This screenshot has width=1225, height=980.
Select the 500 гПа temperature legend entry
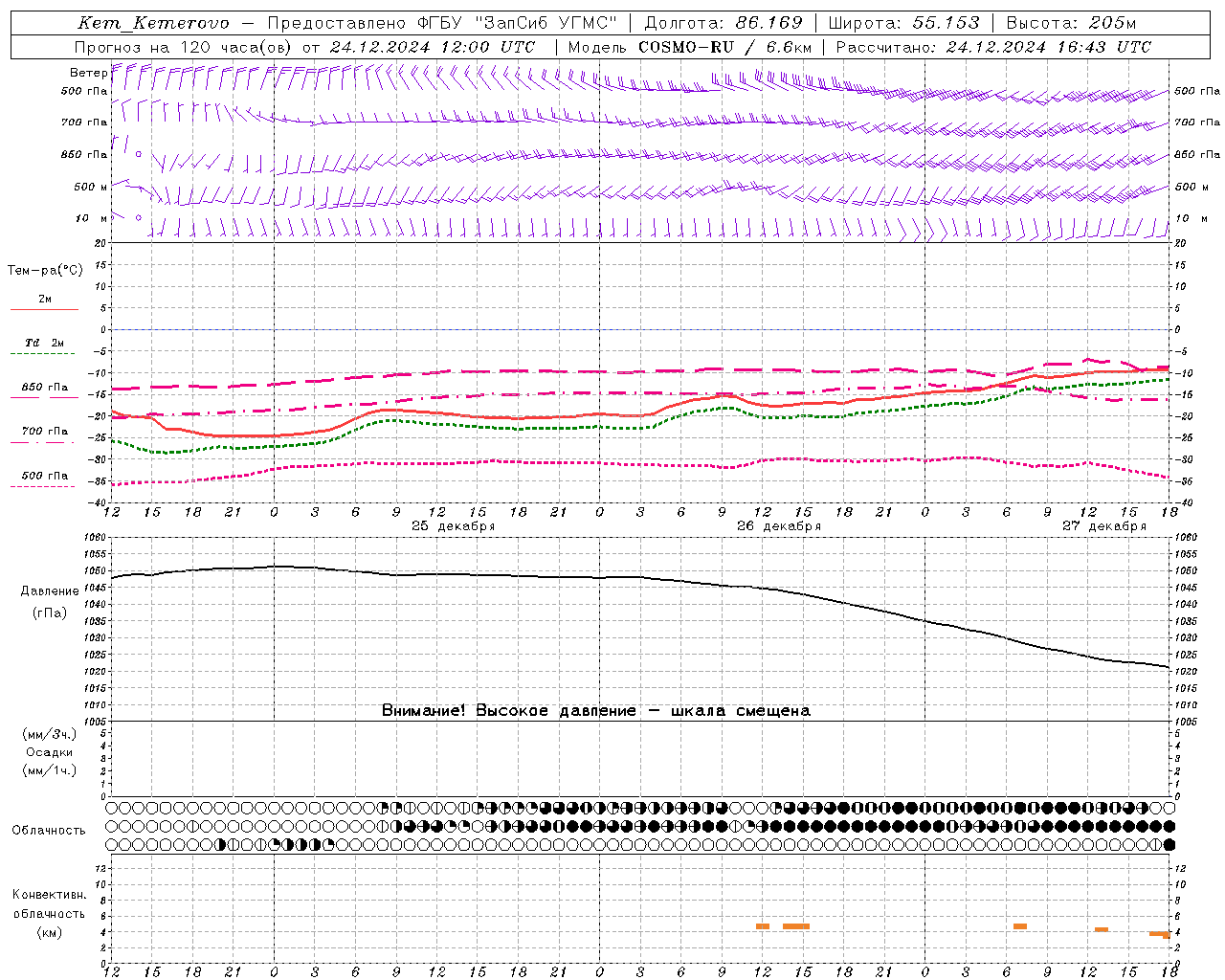[45, 476]
